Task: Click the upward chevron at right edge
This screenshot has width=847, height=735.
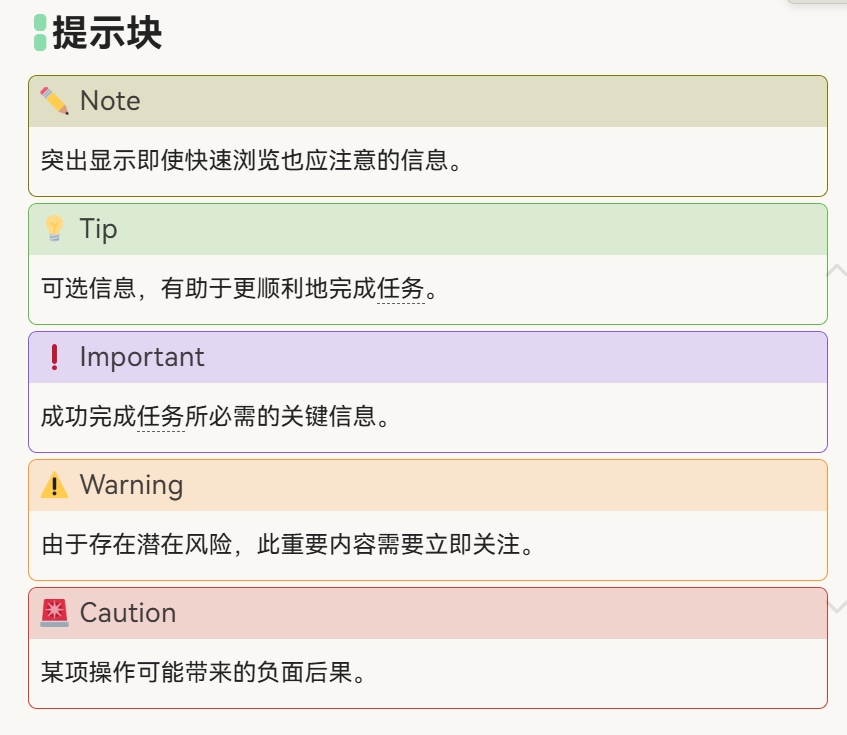Action: click(836, 270)
